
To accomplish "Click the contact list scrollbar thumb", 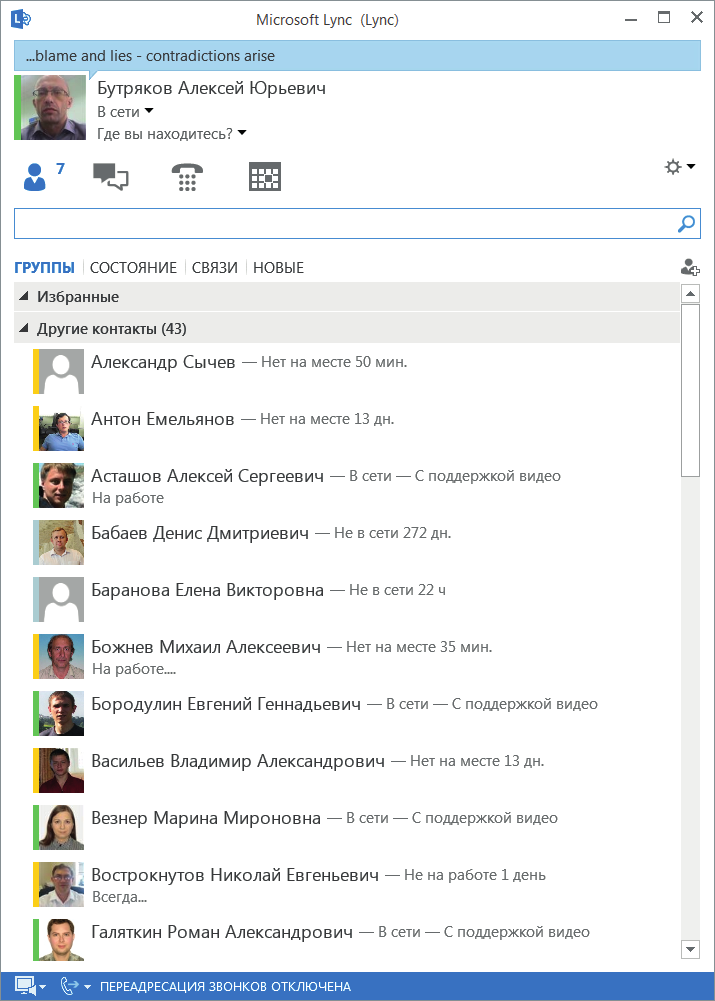I will (690, 391).
